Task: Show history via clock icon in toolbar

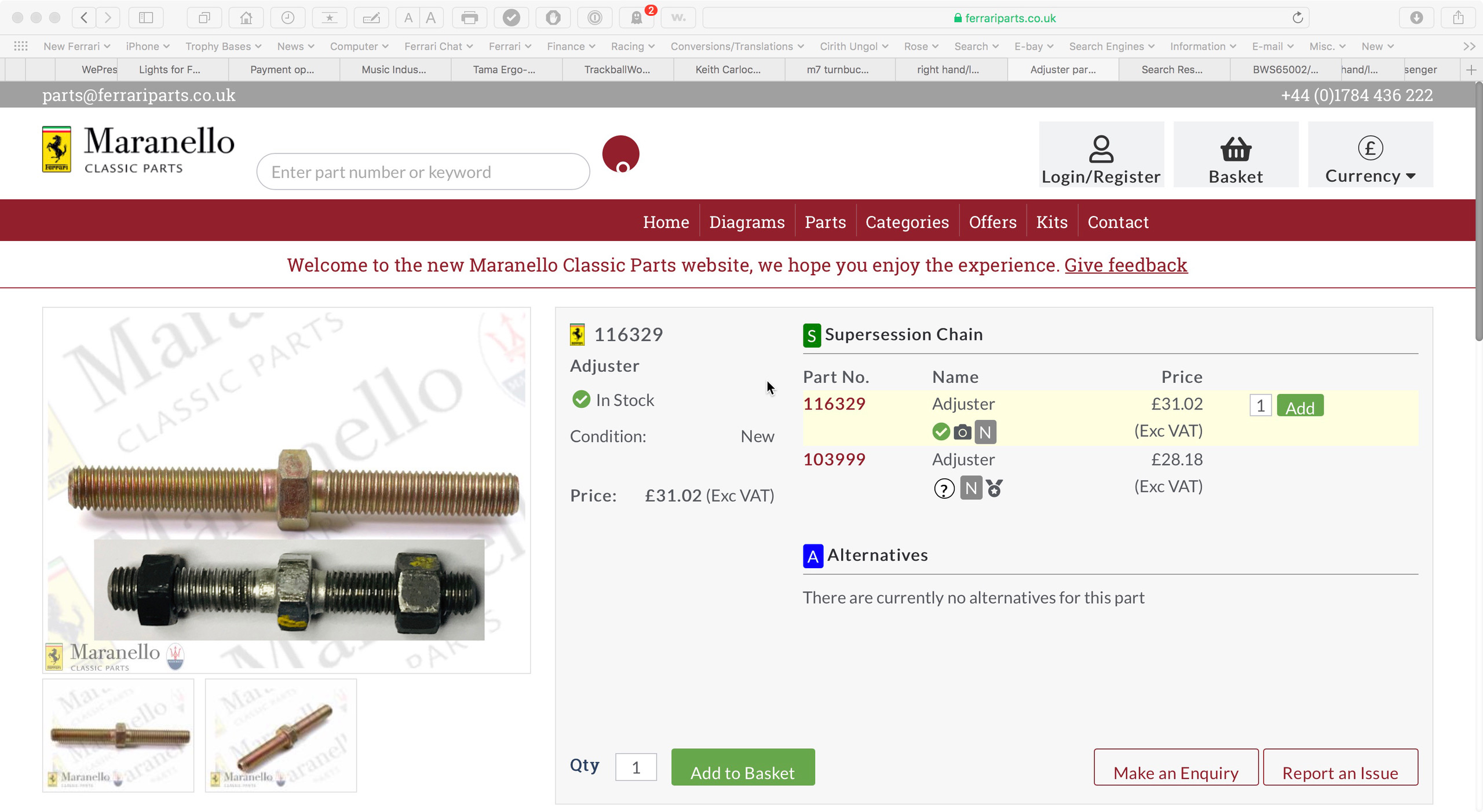Action: 288,17
